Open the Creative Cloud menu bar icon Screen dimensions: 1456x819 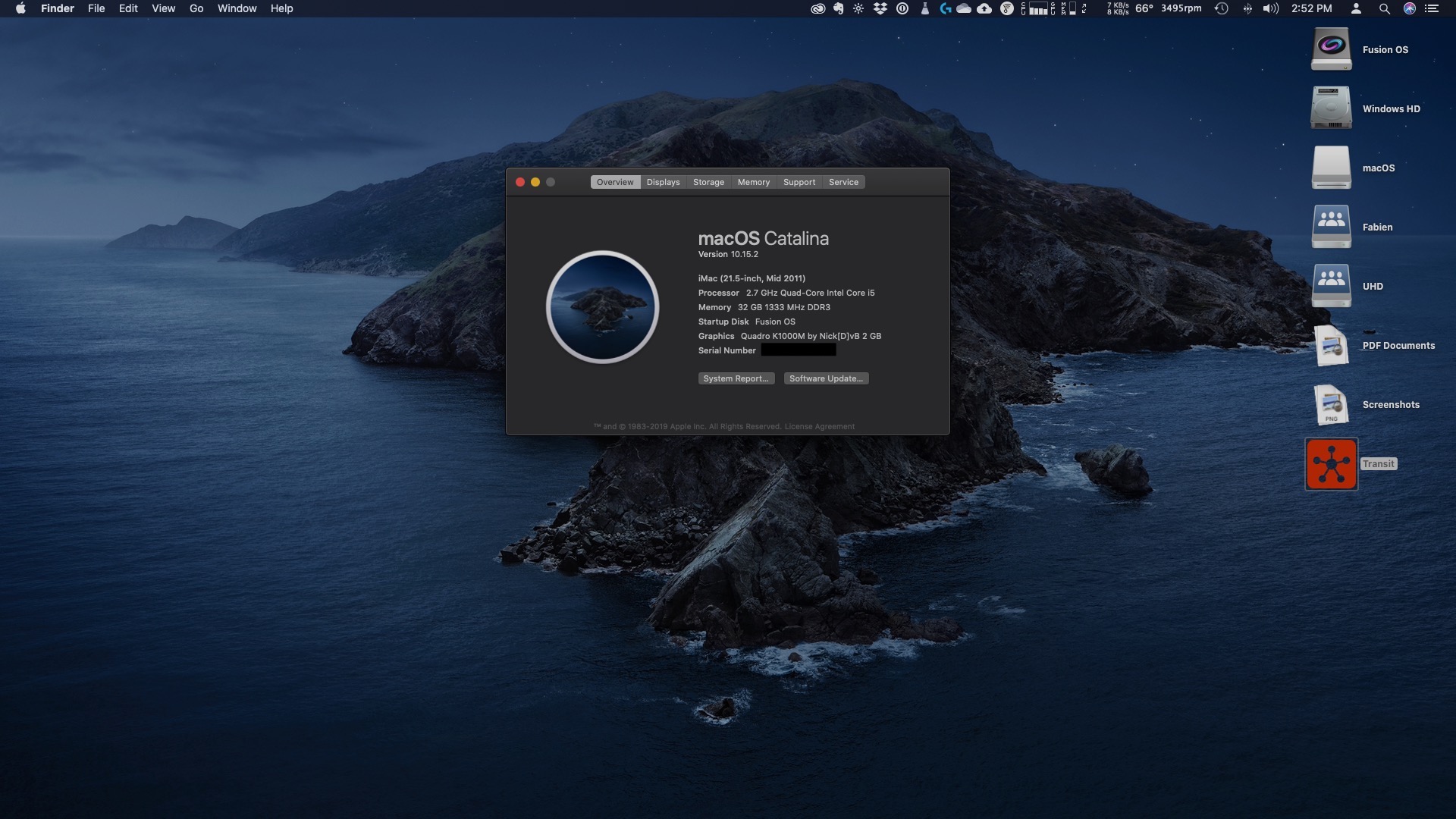pos(817,9)
